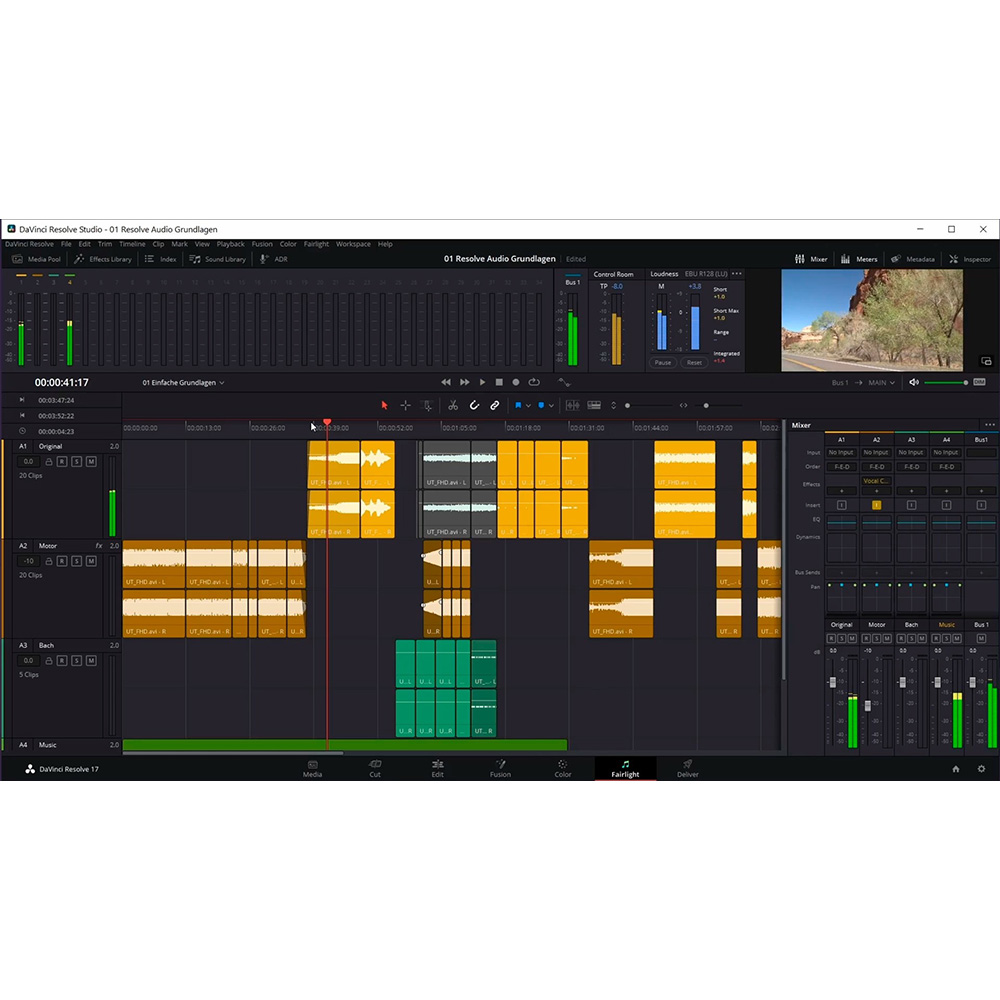
Task: Open the Sound Library panel
Action: coord(217,259)
